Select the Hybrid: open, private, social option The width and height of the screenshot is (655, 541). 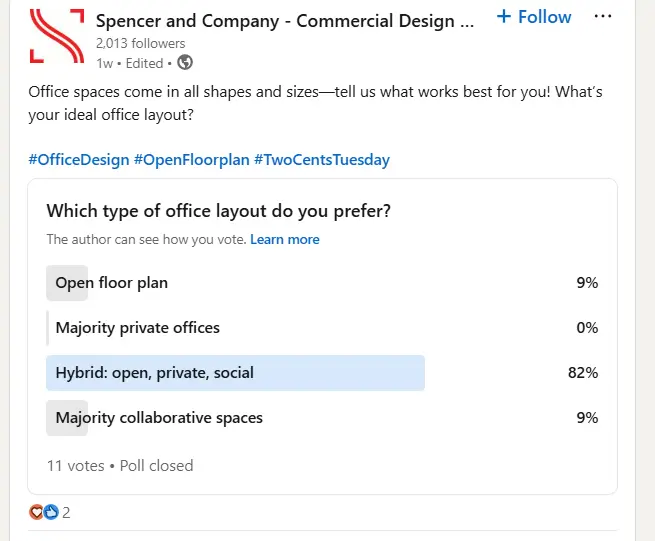pos(154,373)
